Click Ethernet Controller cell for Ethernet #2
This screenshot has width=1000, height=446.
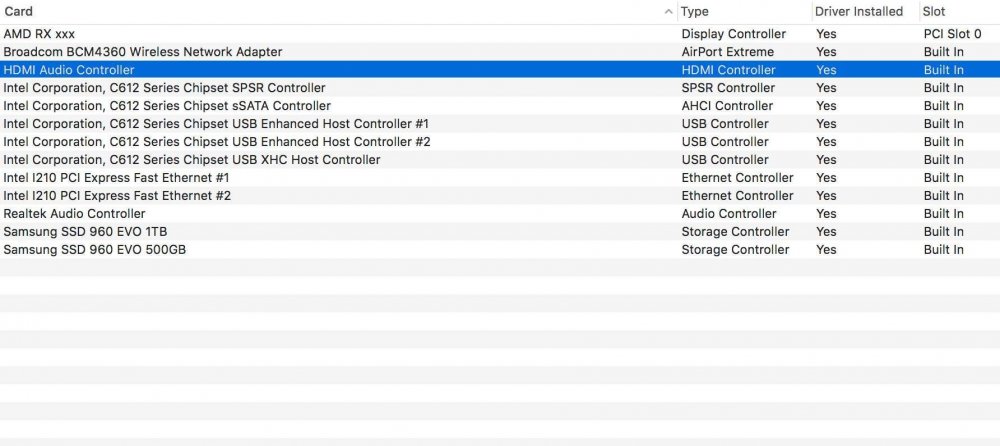pyautogui.click(x=737, y=195)
